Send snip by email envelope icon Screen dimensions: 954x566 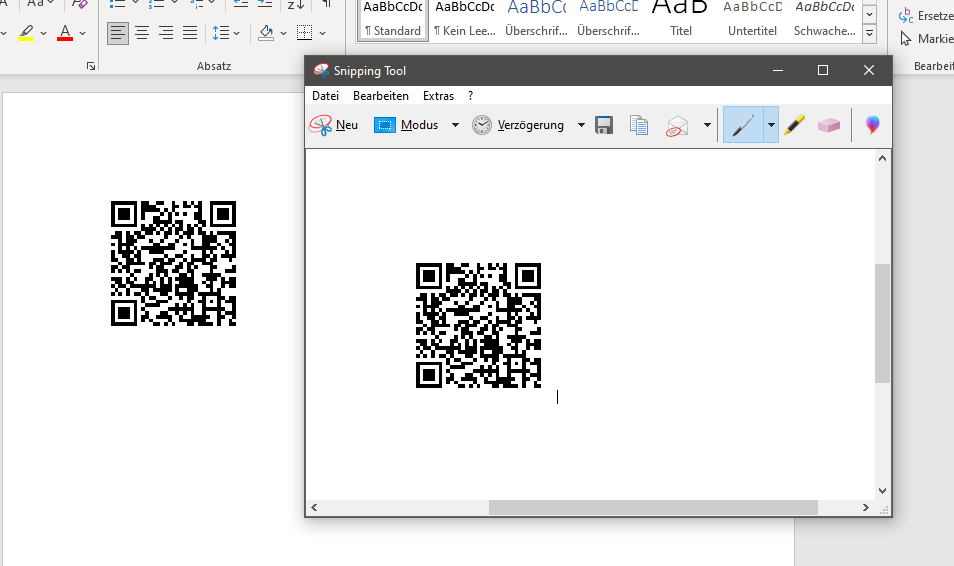pos(677,125)
